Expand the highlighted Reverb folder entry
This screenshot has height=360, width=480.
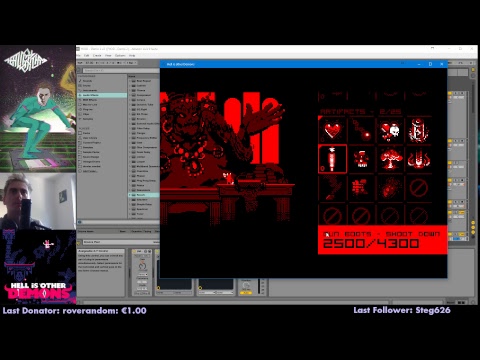point(143,195)
